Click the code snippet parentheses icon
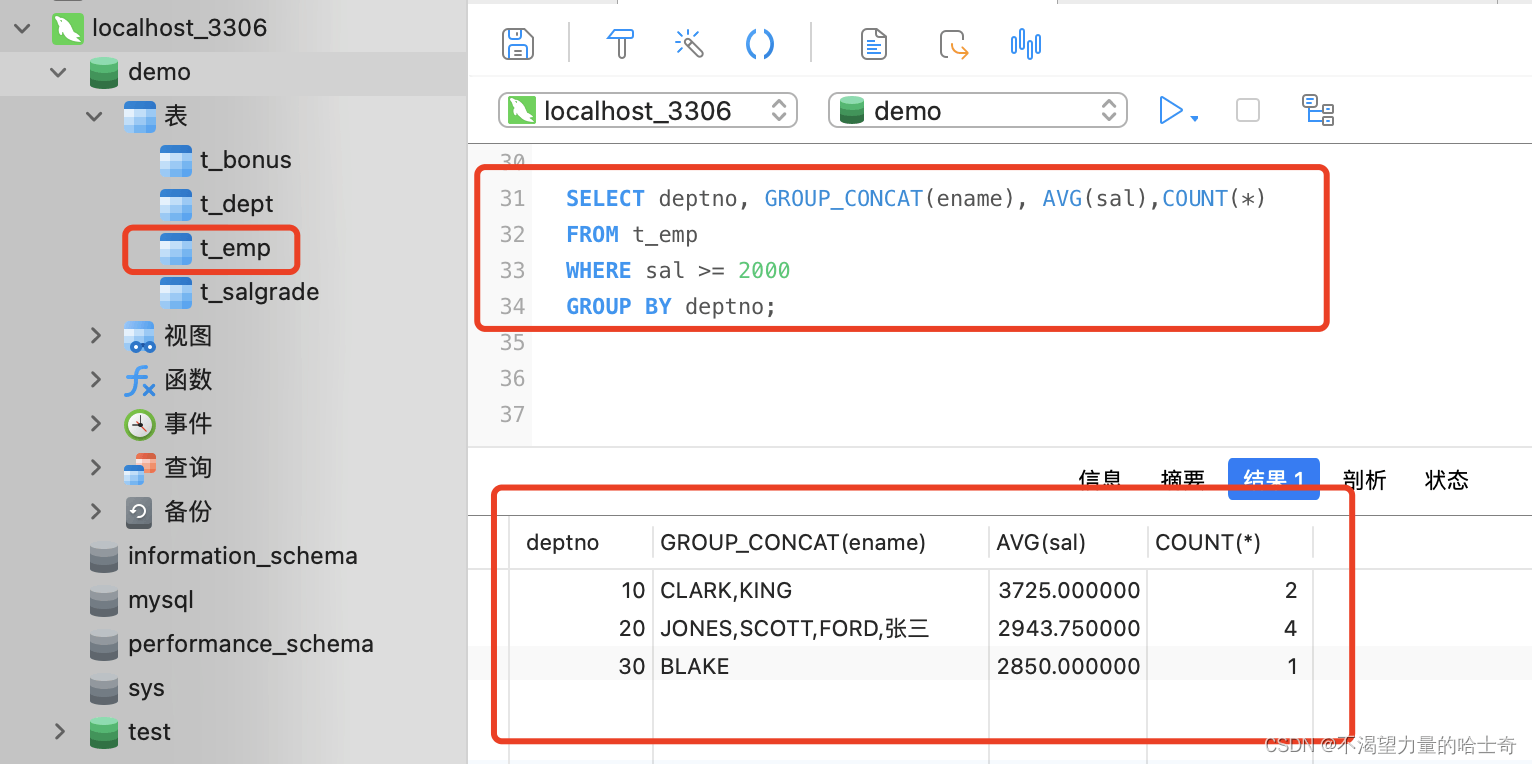This screenshot has height=764, width=1532. (x=760, y=44)
